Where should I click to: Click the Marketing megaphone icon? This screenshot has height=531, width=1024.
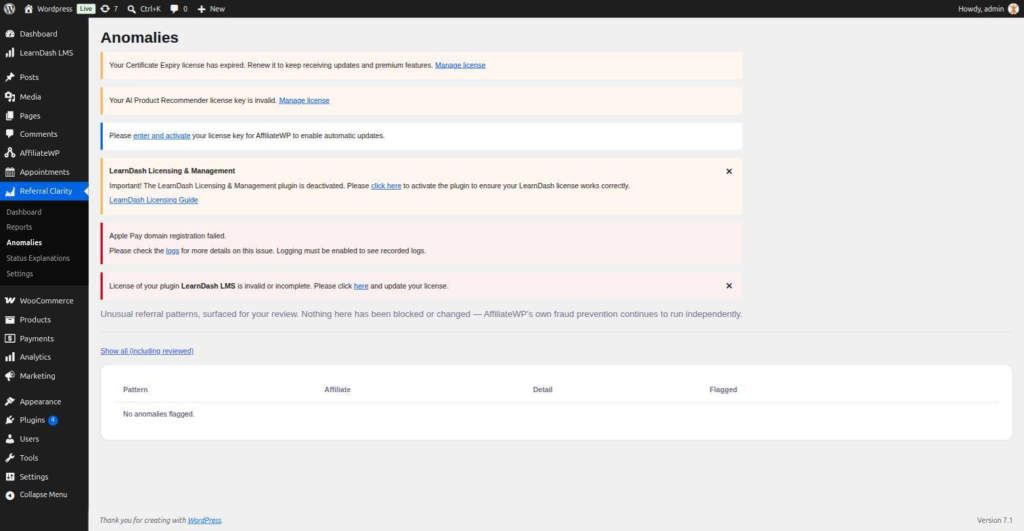(10, 376)
